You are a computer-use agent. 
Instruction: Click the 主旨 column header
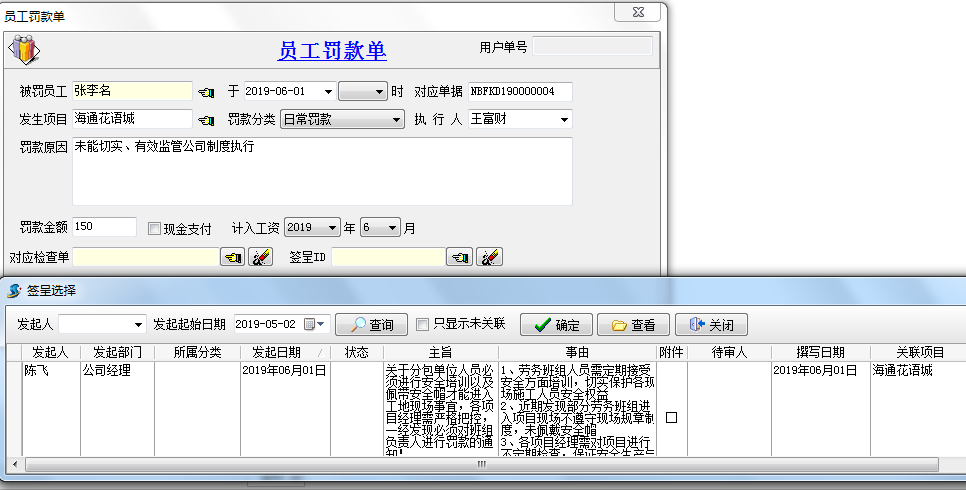coord(440,352)
